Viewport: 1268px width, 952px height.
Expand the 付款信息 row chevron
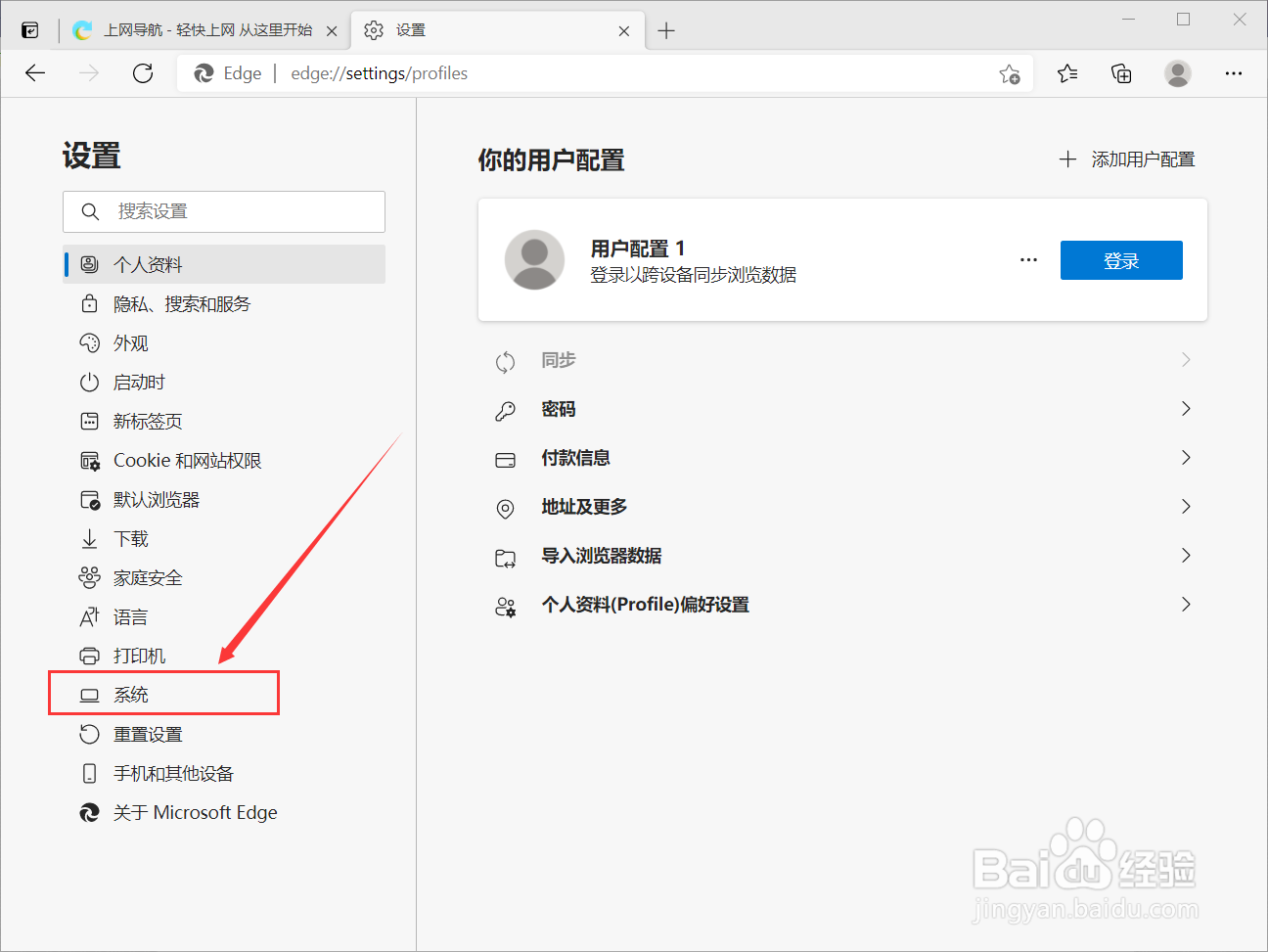coord(1186,458)
